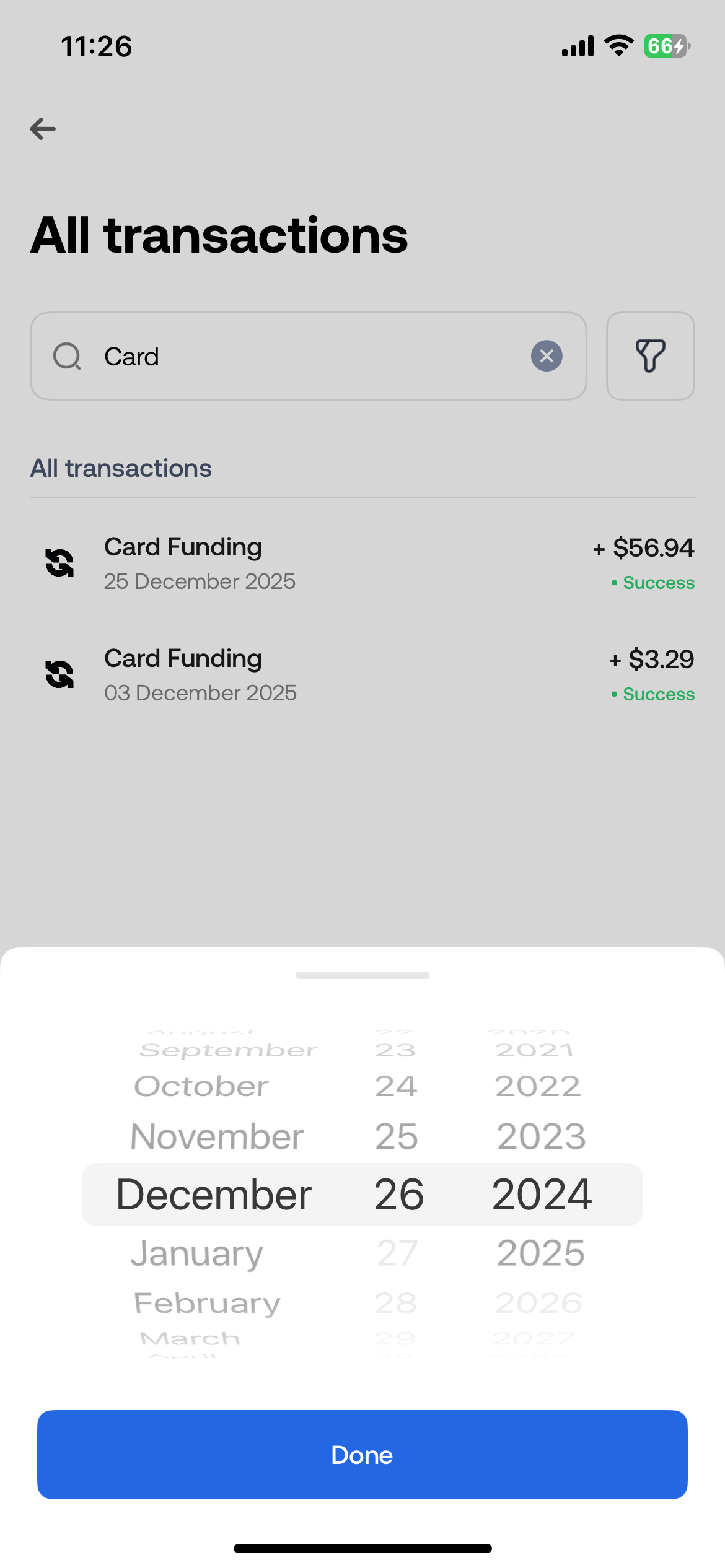Open the $3.29 Card Funding transaction
This screenshot has height=1568, width=725.
(x=362, y=675)
